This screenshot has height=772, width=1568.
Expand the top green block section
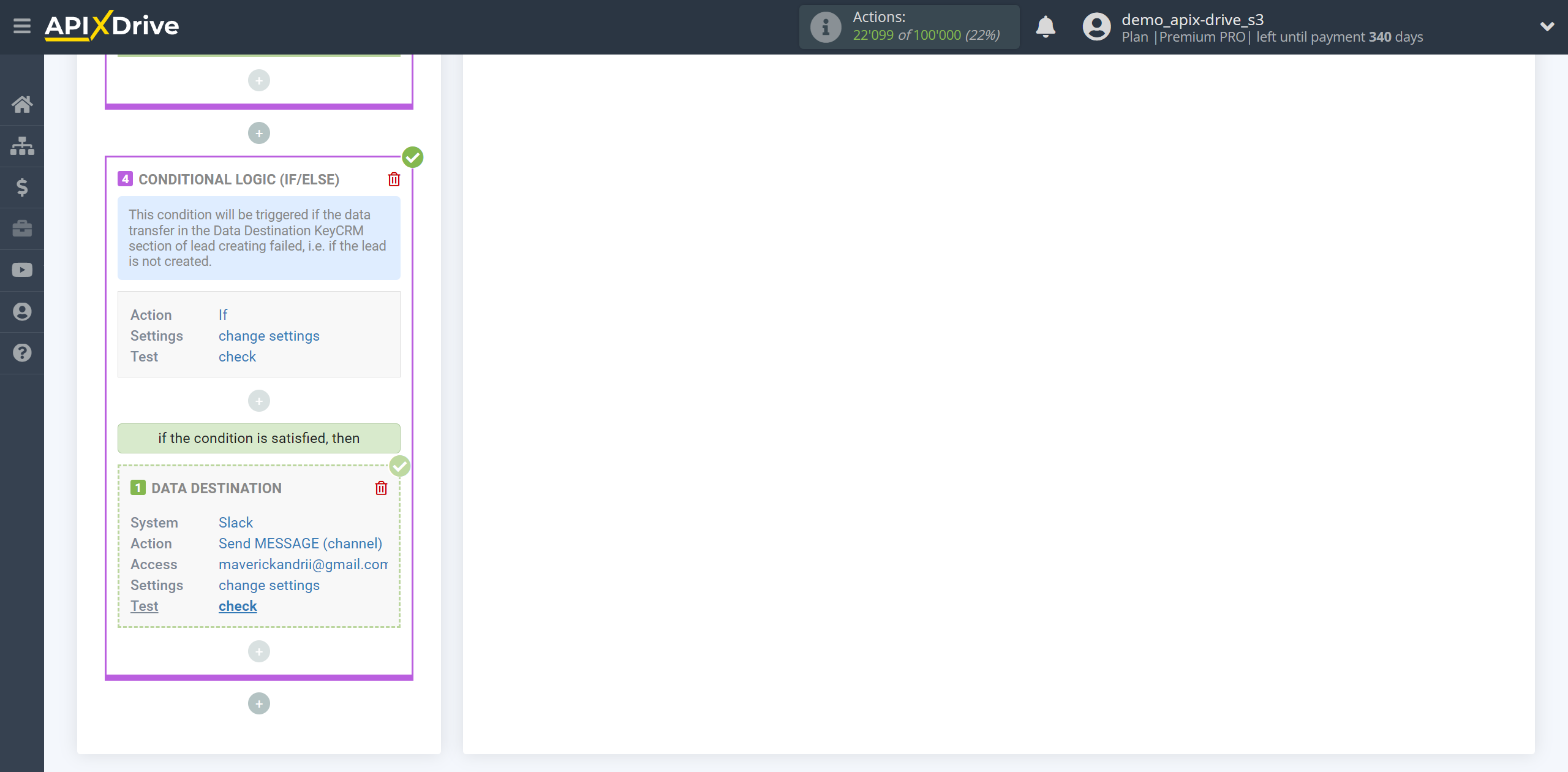pyautogui.click(x=259, y=56)
